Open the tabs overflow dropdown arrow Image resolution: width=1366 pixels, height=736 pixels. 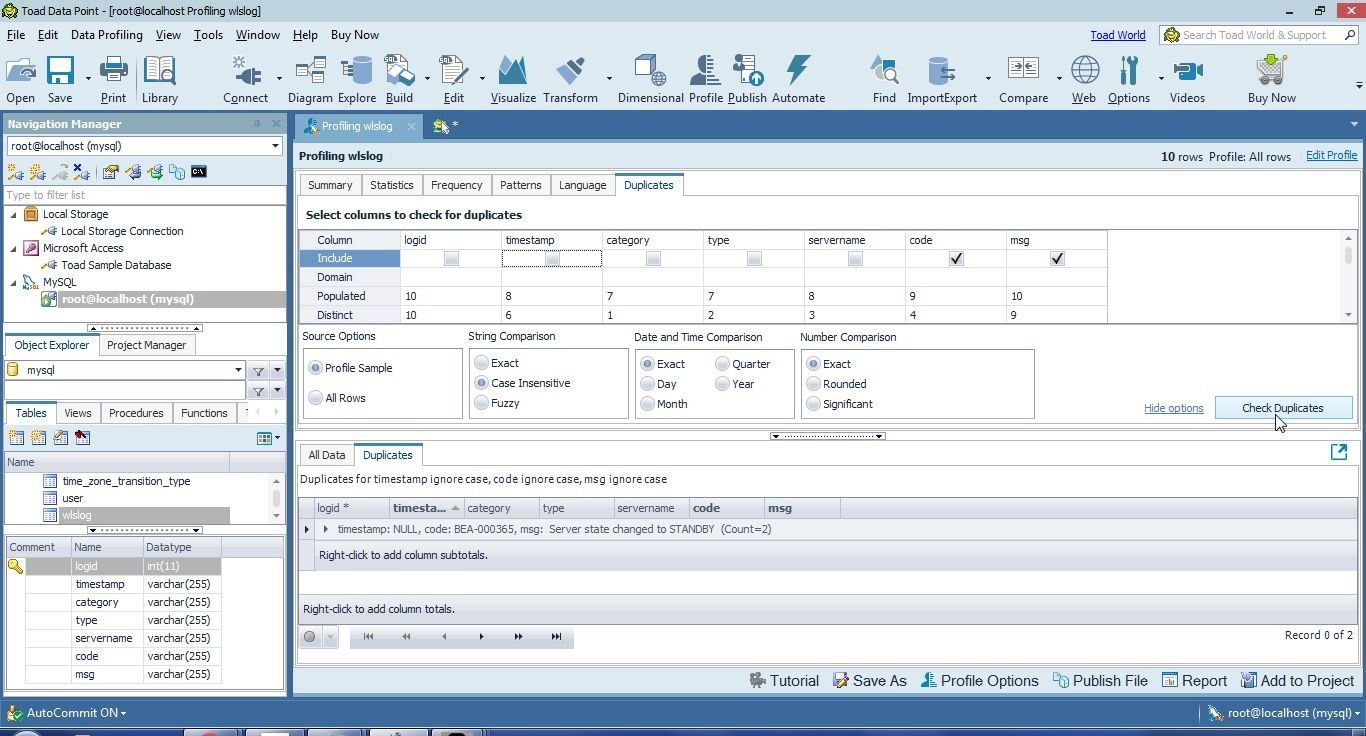(1354, 125)
